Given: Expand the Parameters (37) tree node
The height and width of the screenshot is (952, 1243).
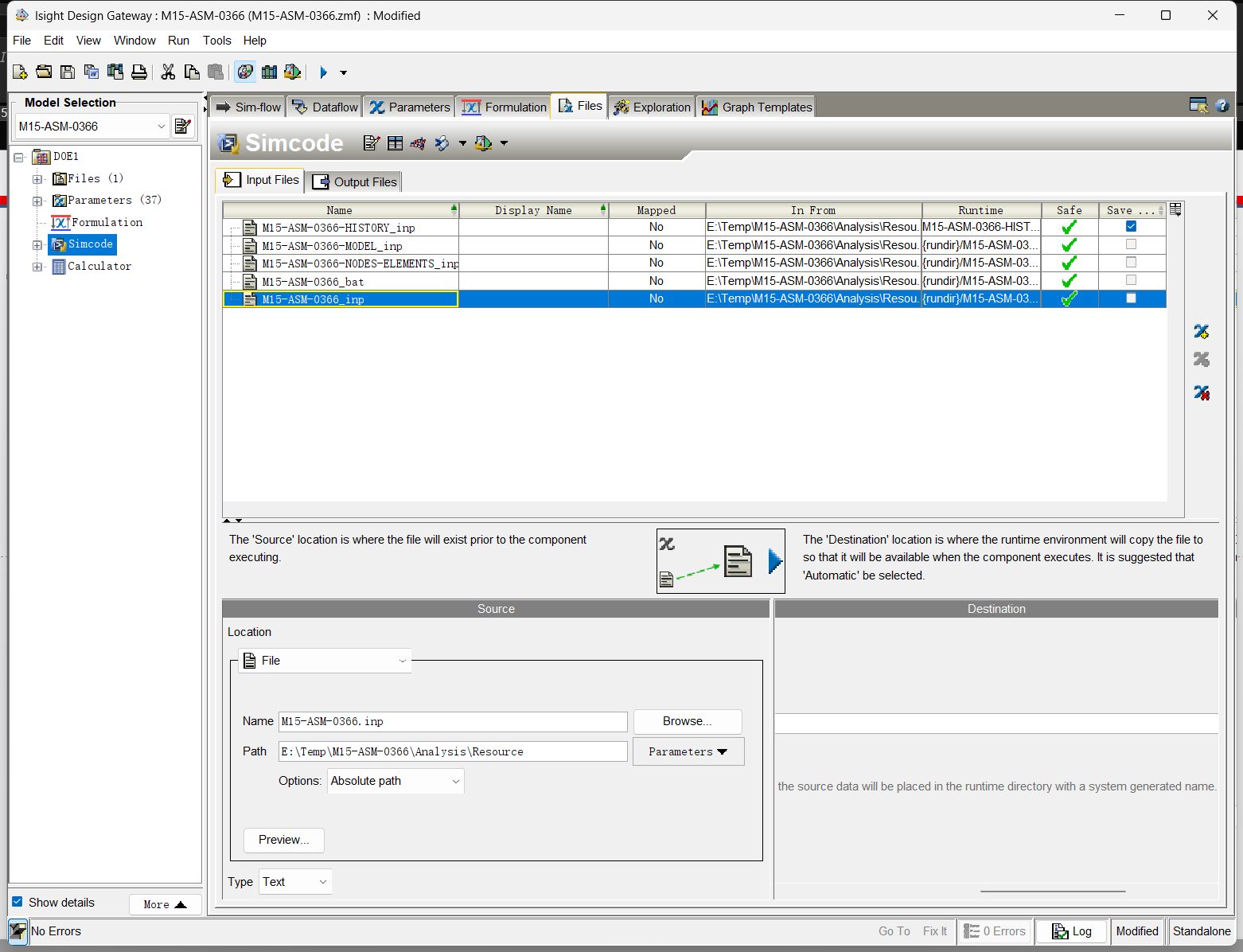Looking at the screenshot, I should 37,201.
